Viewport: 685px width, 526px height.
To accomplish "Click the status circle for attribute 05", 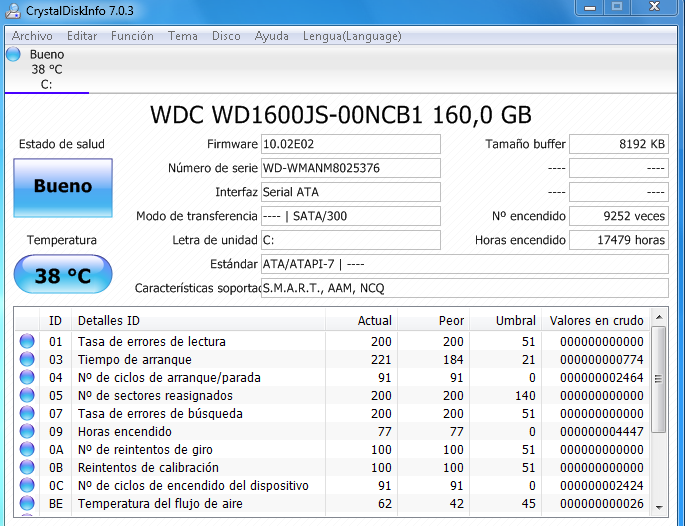I will tap(27, 395).
